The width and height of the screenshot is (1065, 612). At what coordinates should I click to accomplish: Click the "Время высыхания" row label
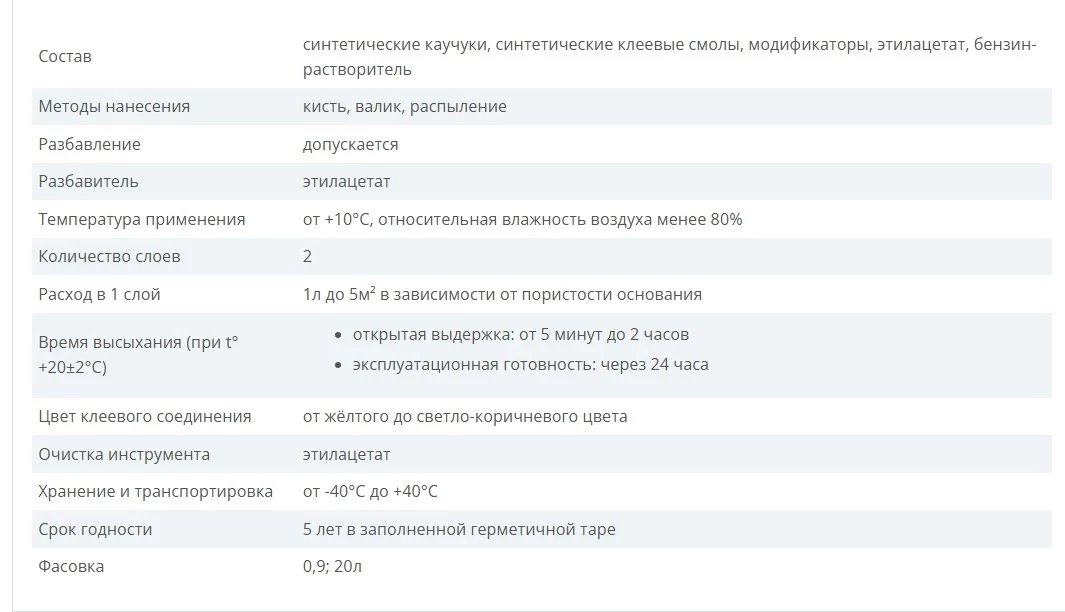(138, 354)
